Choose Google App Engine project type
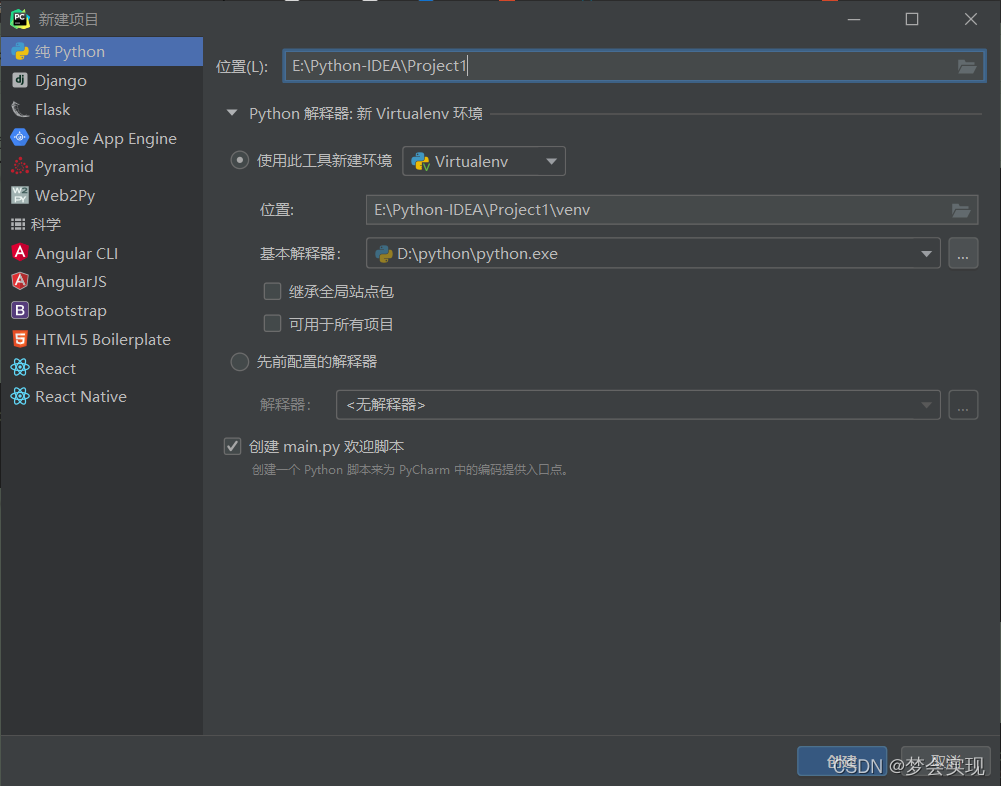The height and width of the screenshot is (786, 1001). 102,138
